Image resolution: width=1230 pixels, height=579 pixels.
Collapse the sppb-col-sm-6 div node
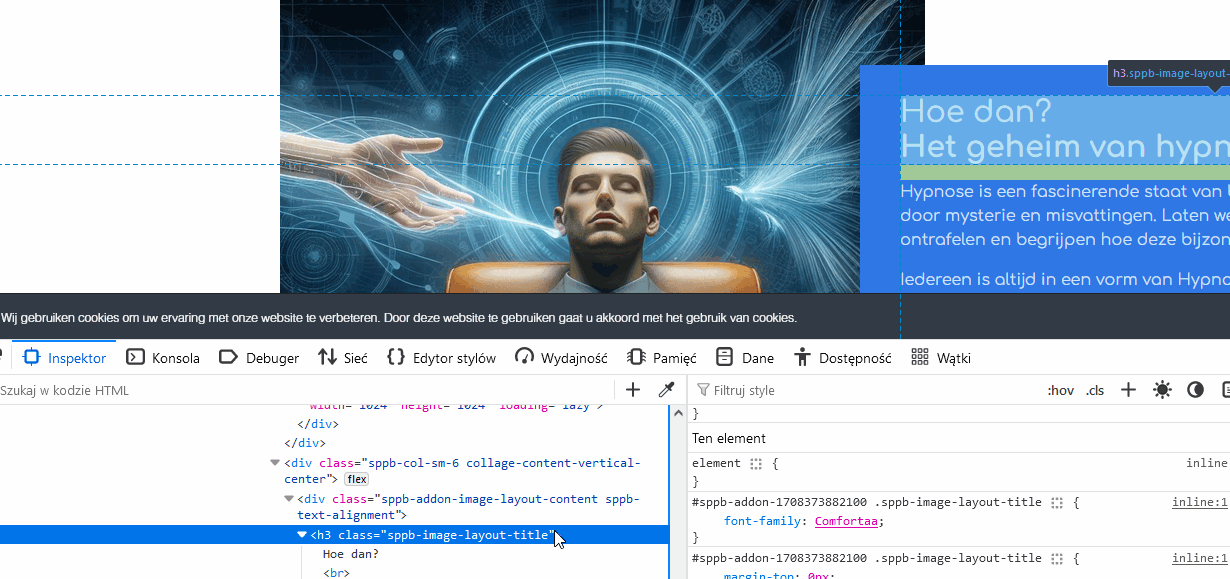point(275,463)
